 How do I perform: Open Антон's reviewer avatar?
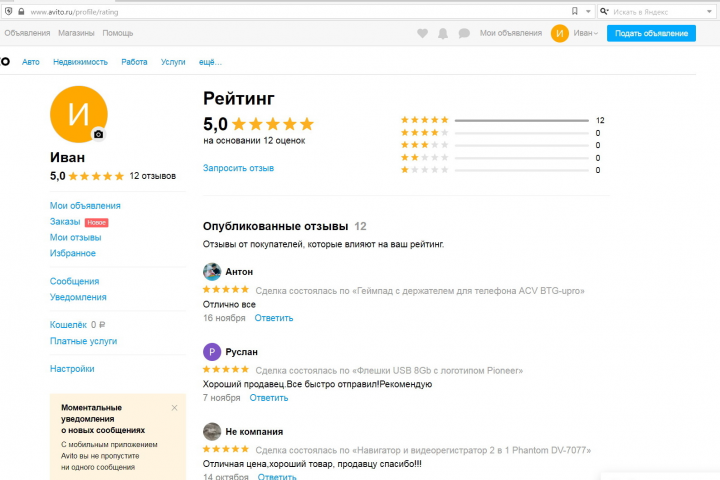coord(212,272)
